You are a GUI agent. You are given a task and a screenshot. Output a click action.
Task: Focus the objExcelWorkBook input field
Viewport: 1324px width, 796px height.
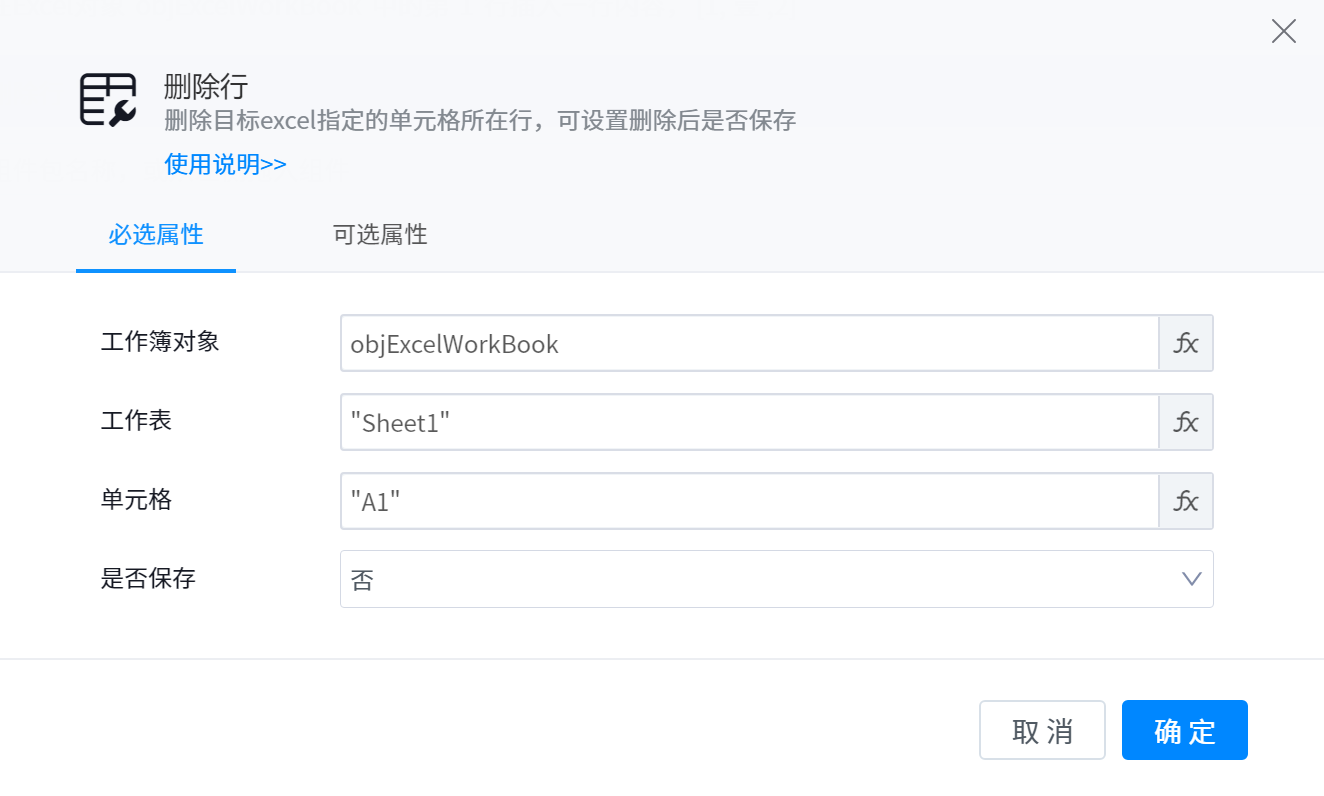(749, 344)
